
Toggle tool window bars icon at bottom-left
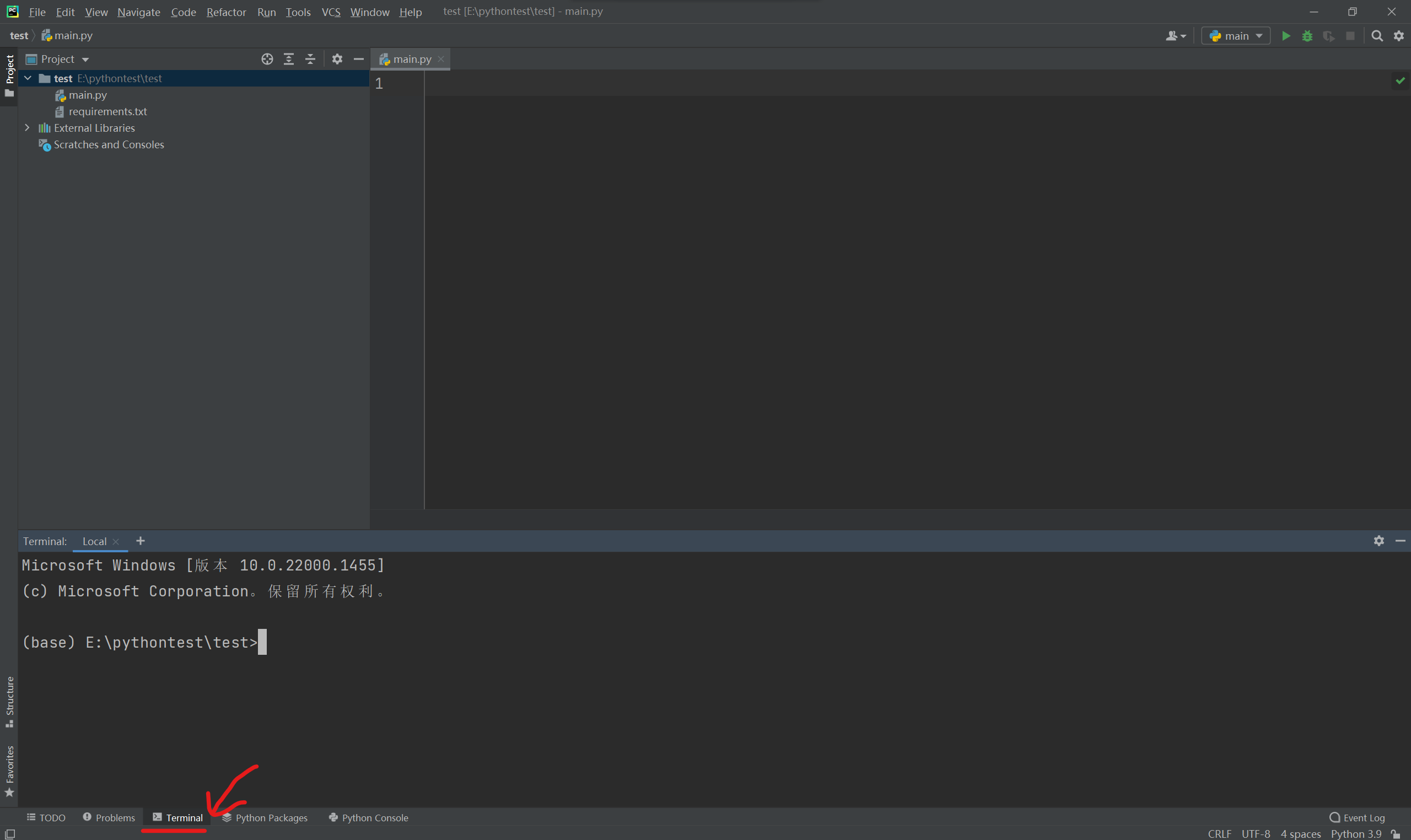(9, 834)
